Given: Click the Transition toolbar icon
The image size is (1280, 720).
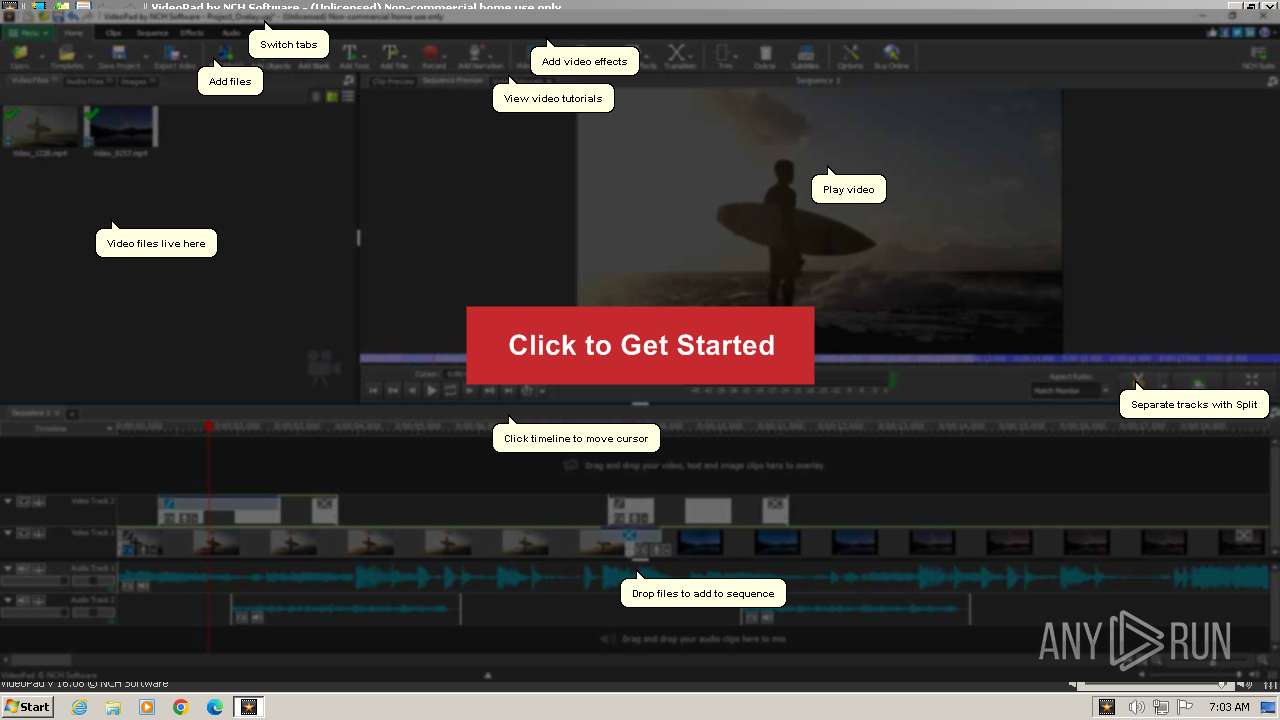Looking at the screenshot, I should click(679, 57).
